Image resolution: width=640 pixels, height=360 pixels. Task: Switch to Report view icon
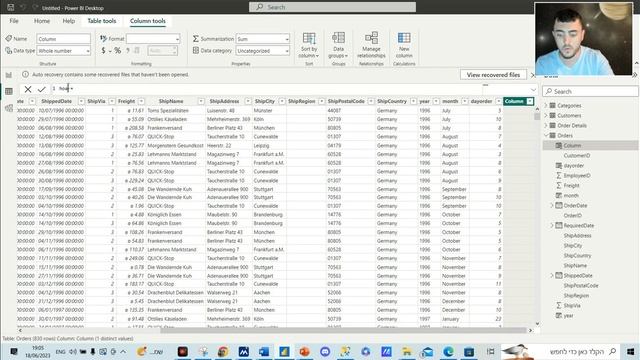pyautogui.click(x=9, y=75)
